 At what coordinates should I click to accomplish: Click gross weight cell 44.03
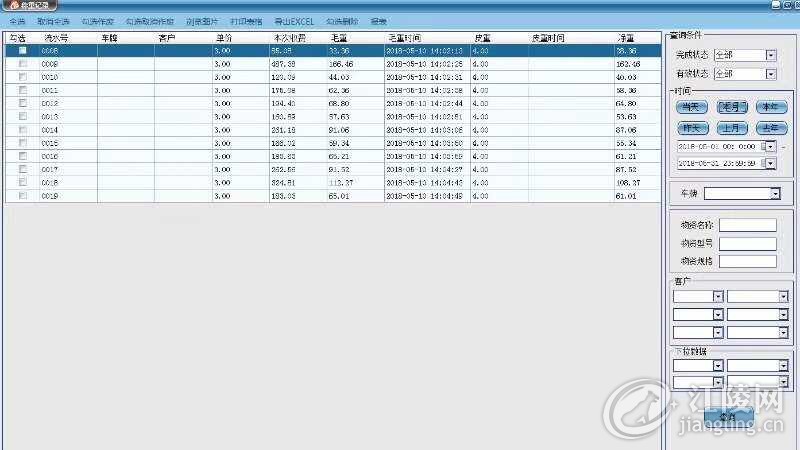coord(339,77)
